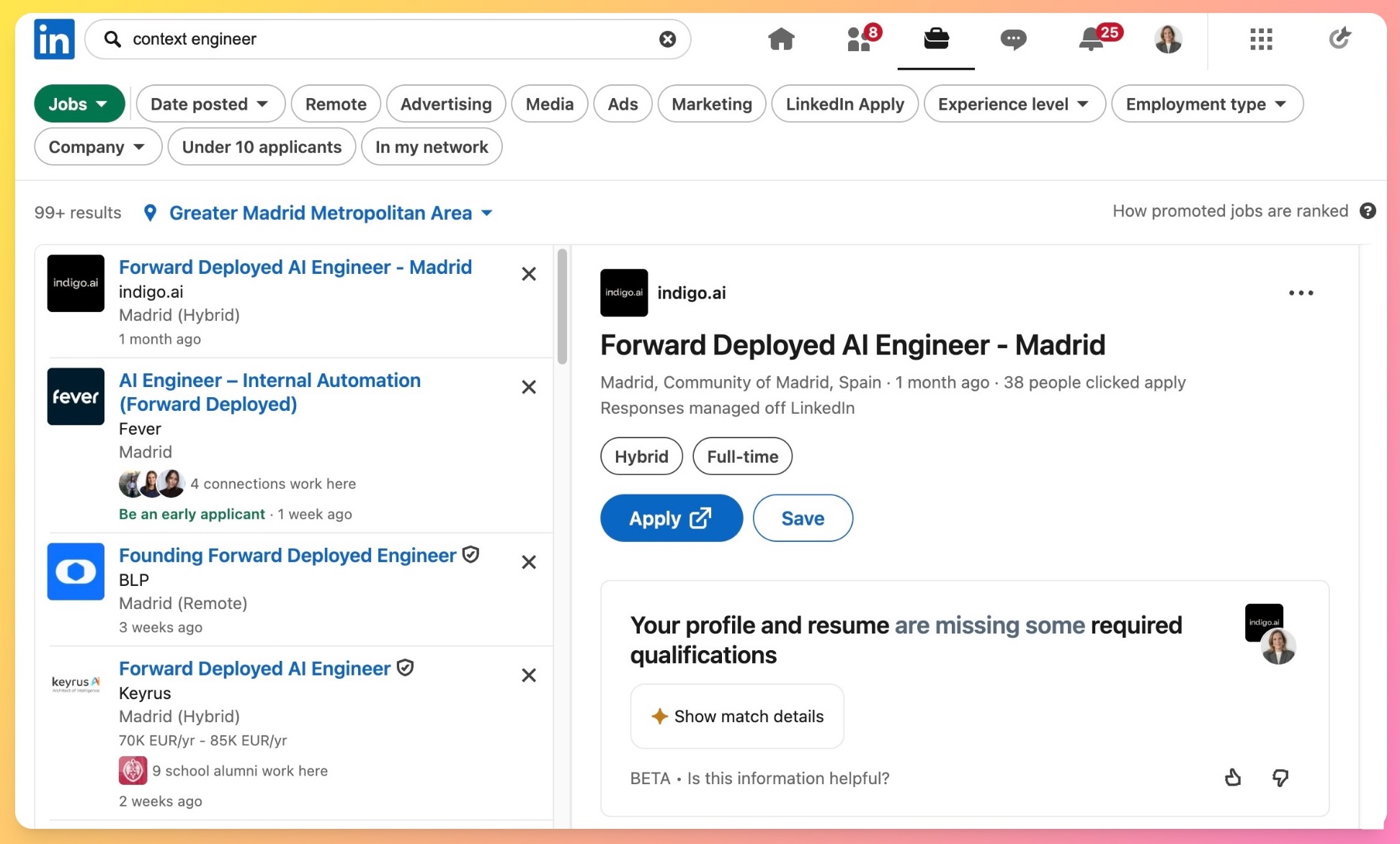Click Show match details button
Screen dimensions: 1400x844
point(737,716)
